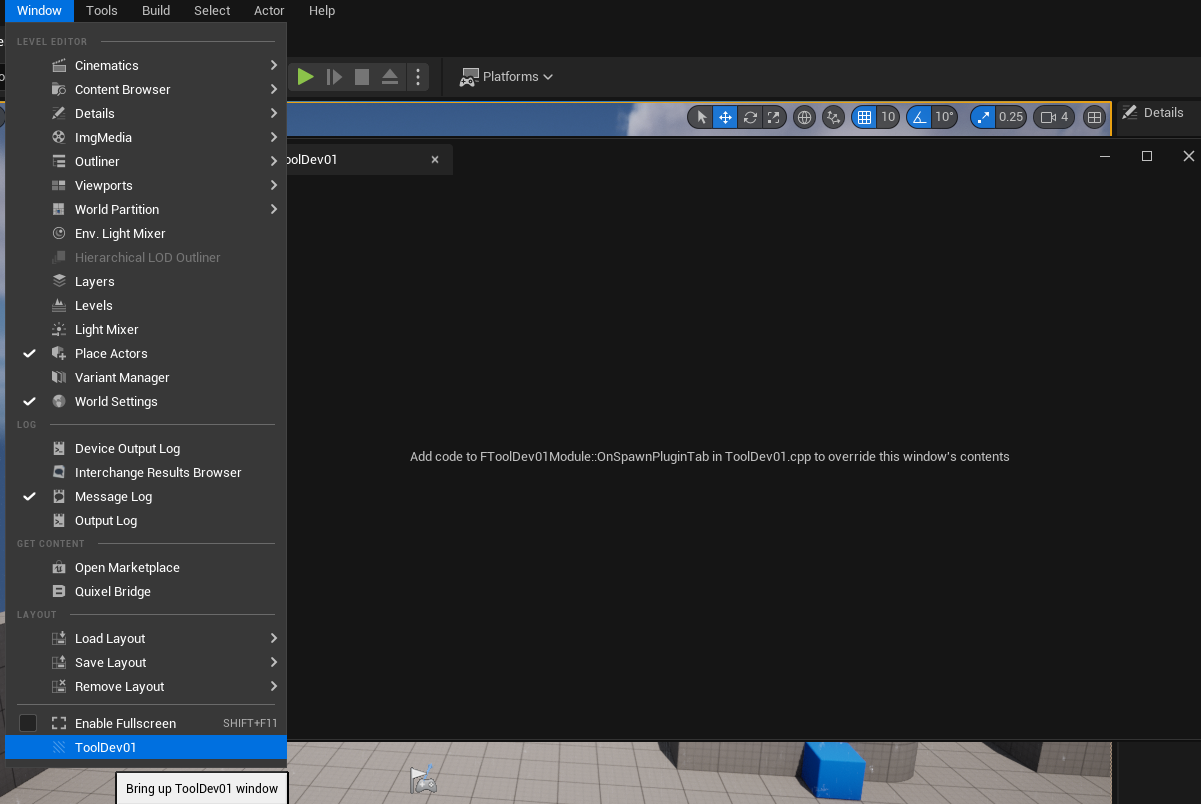
Task: Click the camera speed control in the viewport
Action: [x=1052, y=117]
